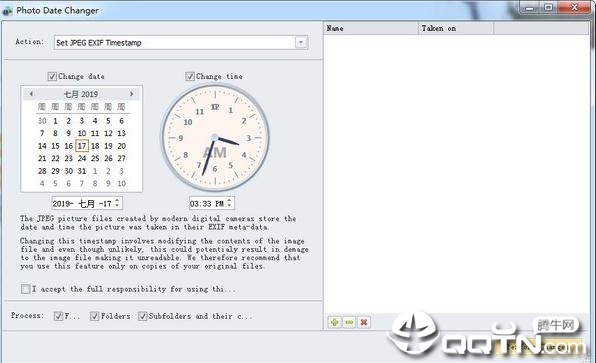596x363 pixels.
Task: Click the time field stepper arrows
Action: (229, 203)
